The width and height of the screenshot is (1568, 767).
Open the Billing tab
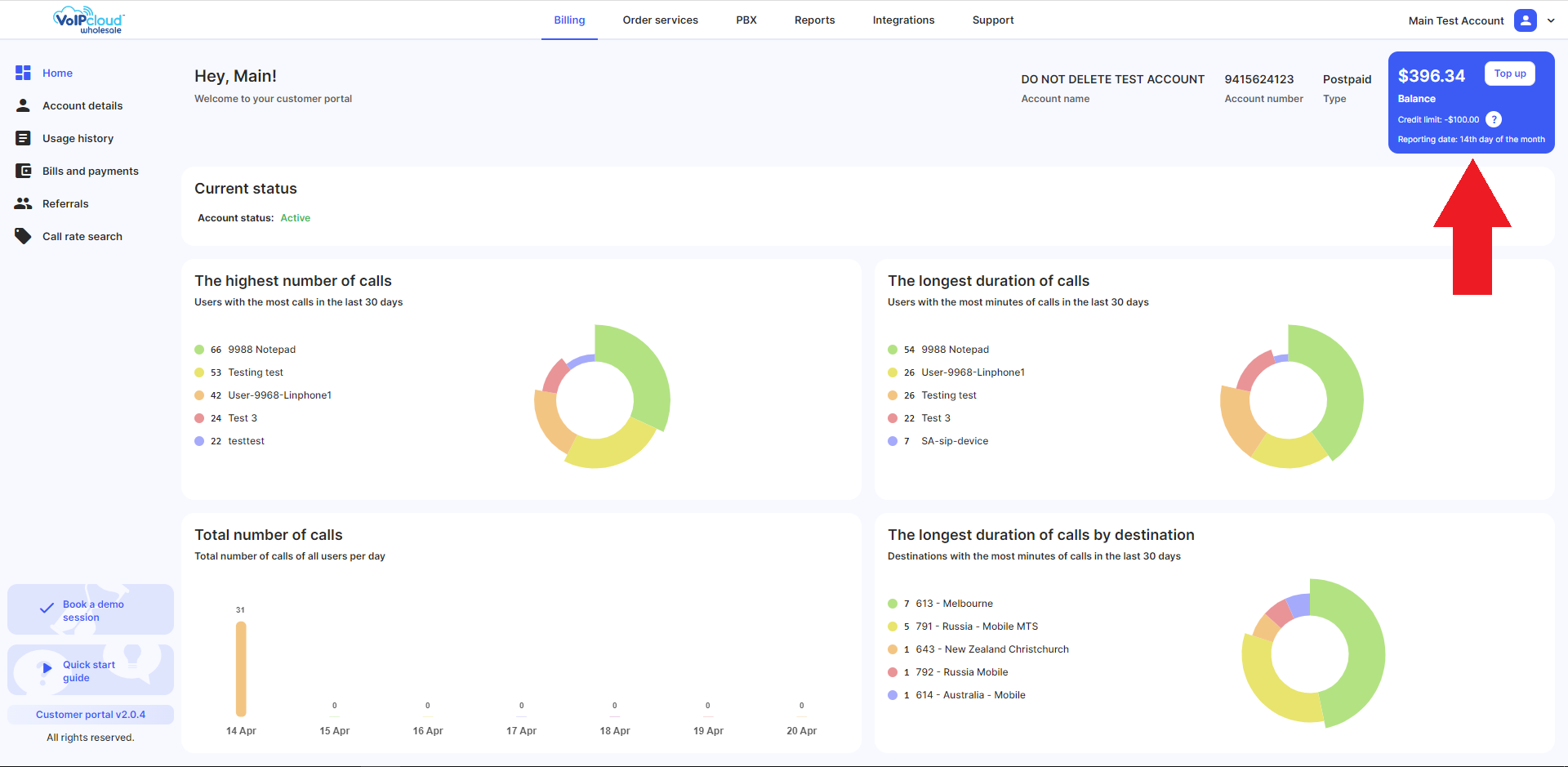pos(569,20)
